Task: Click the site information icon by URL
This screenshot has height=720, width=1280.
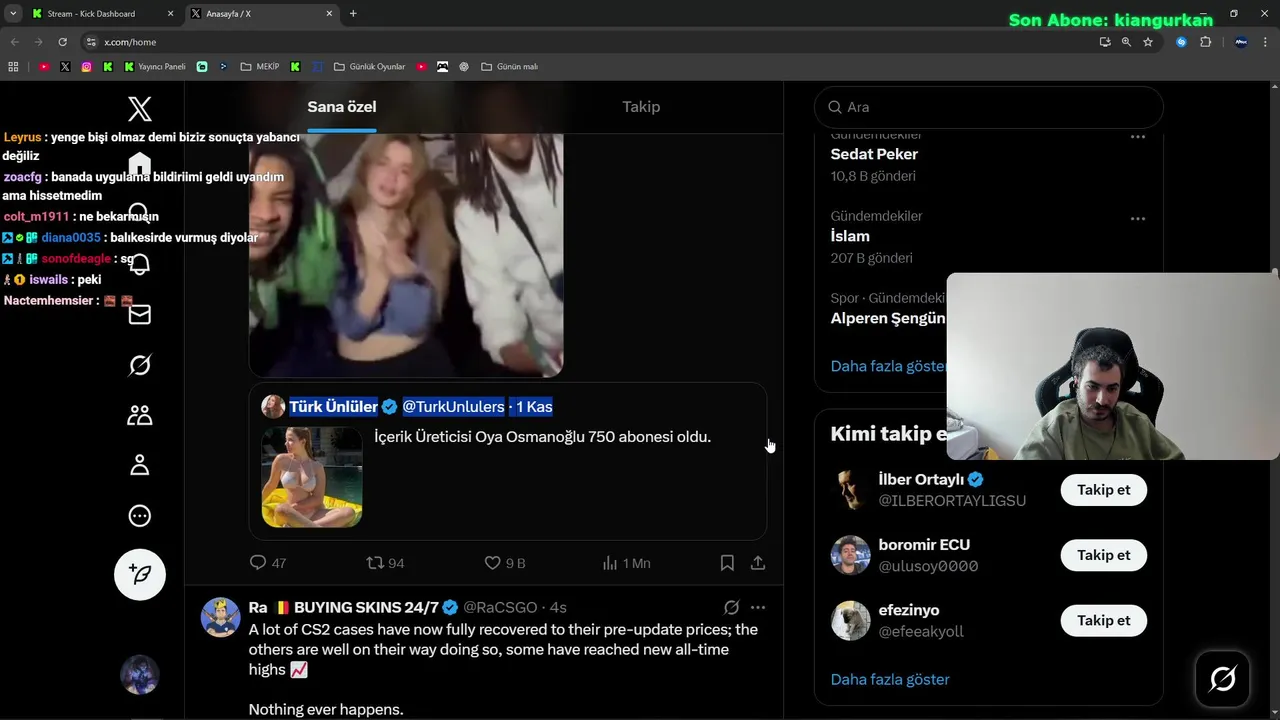Action: 91,42
